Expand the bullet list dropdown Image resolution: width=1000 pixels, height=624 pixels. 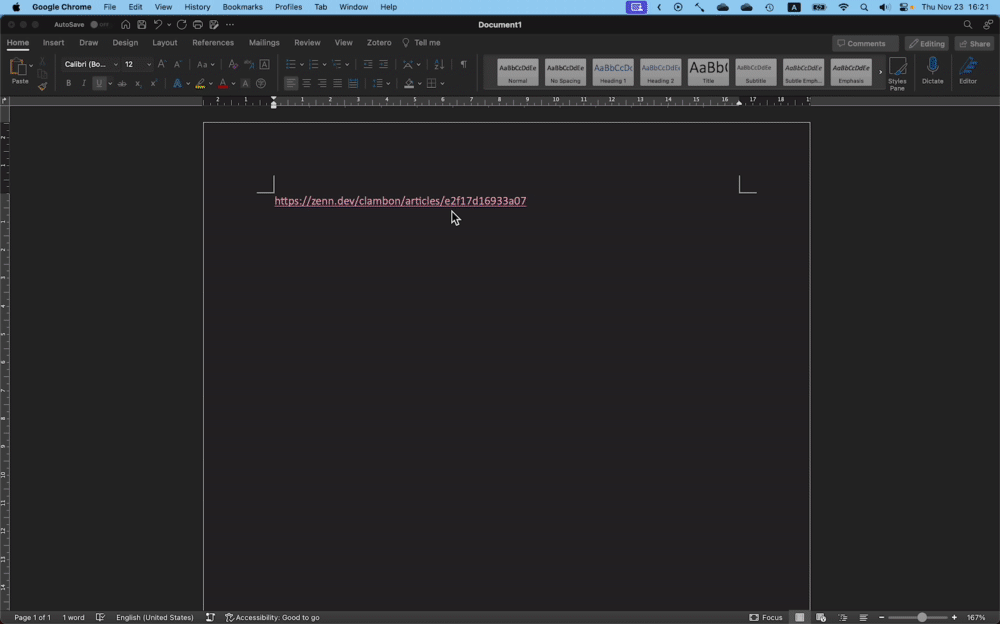click(302, 64)
